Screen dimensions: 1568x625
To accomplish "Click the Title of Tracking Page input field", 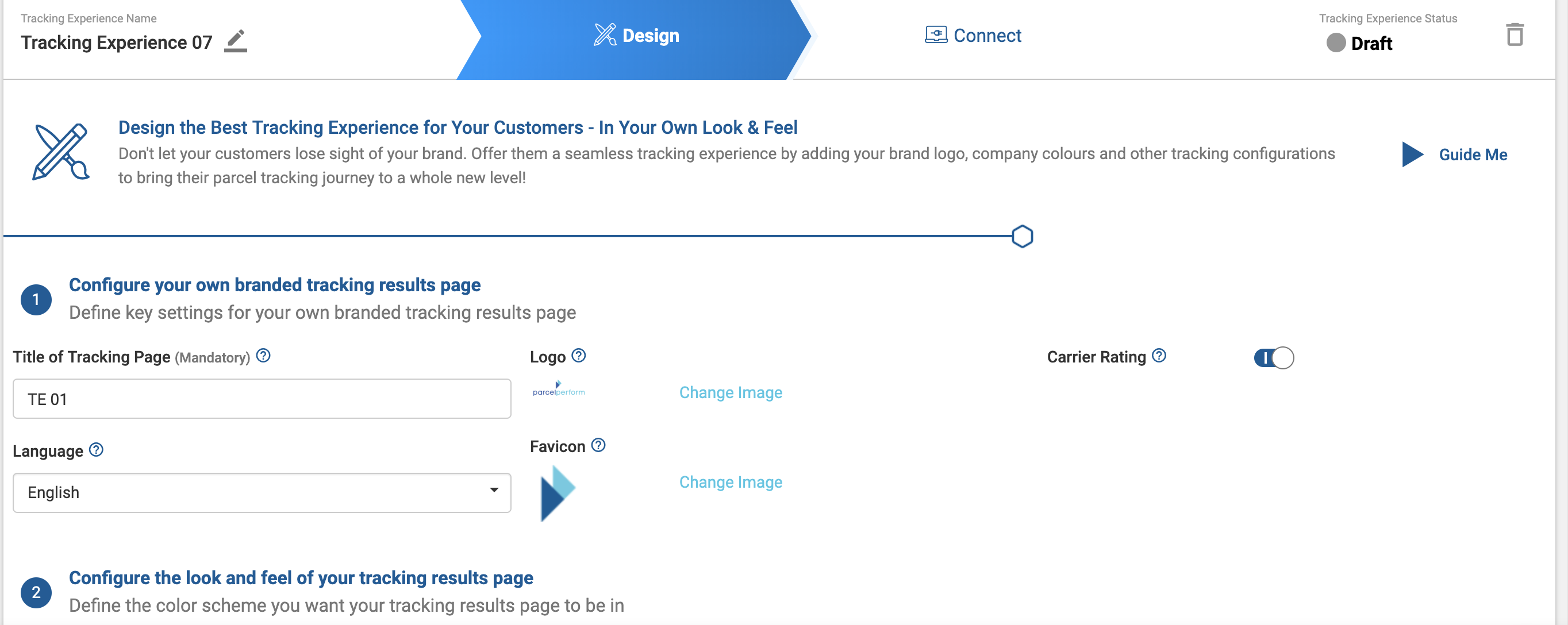I will [262, 399].
